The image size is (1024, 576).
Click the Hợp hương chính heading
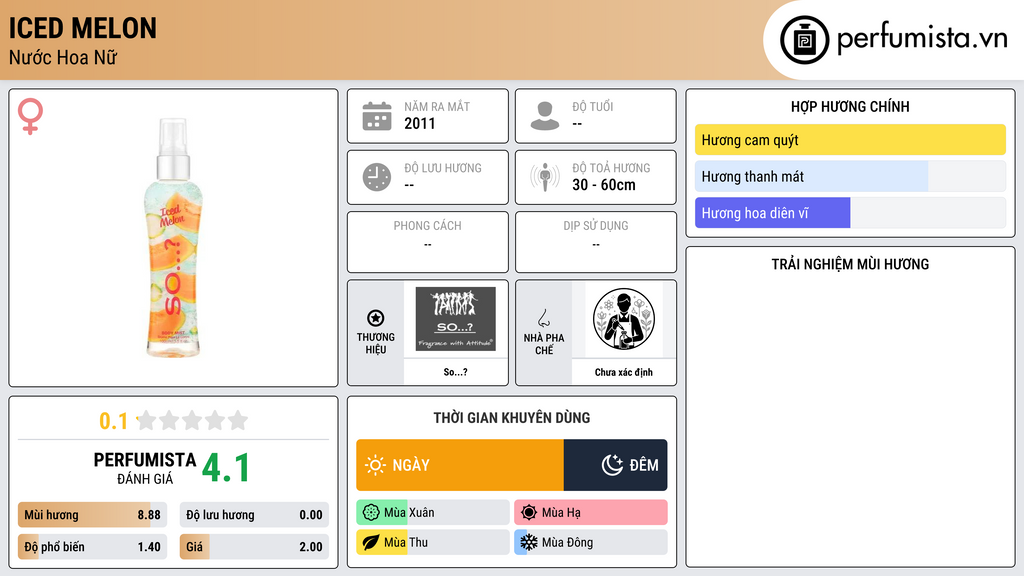850,106
